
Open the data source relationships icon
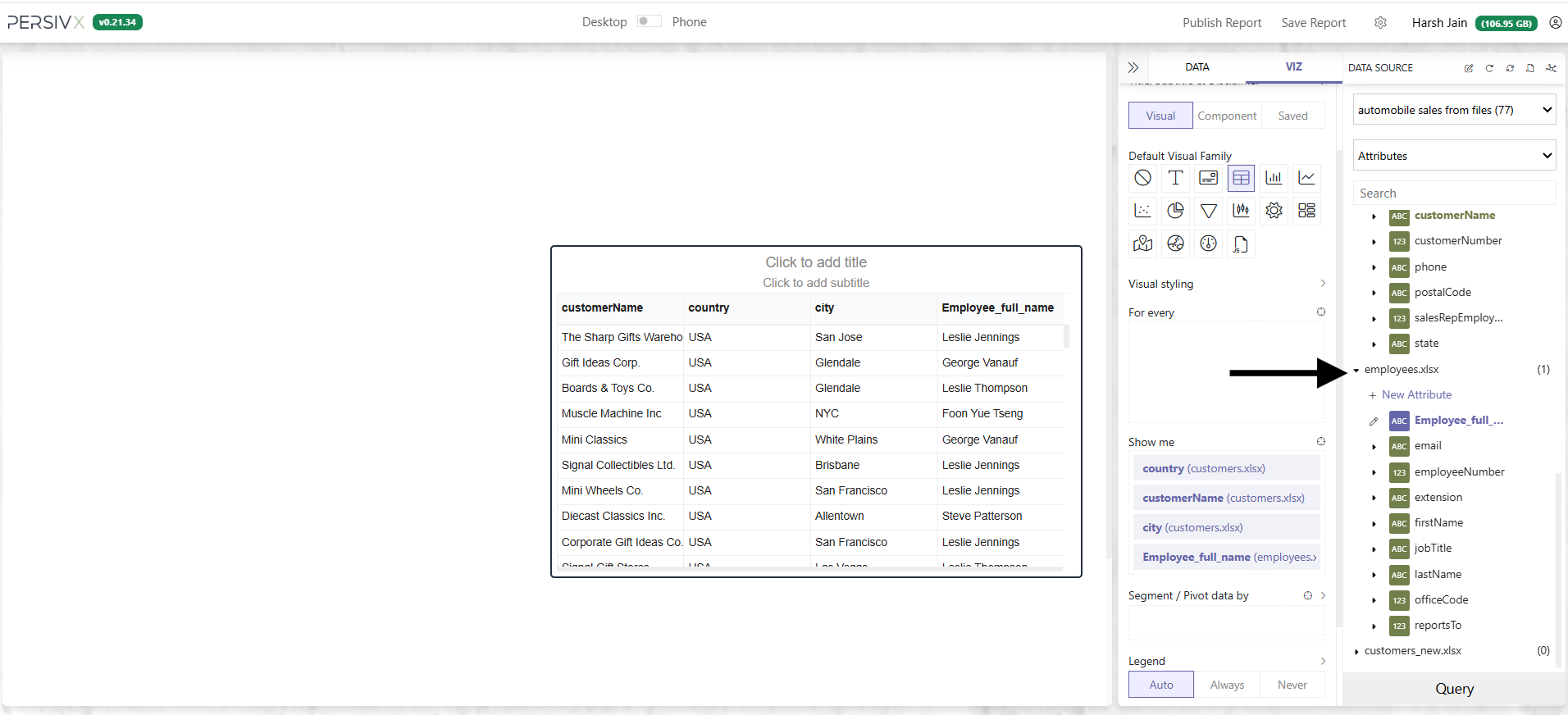[1551, 68]
